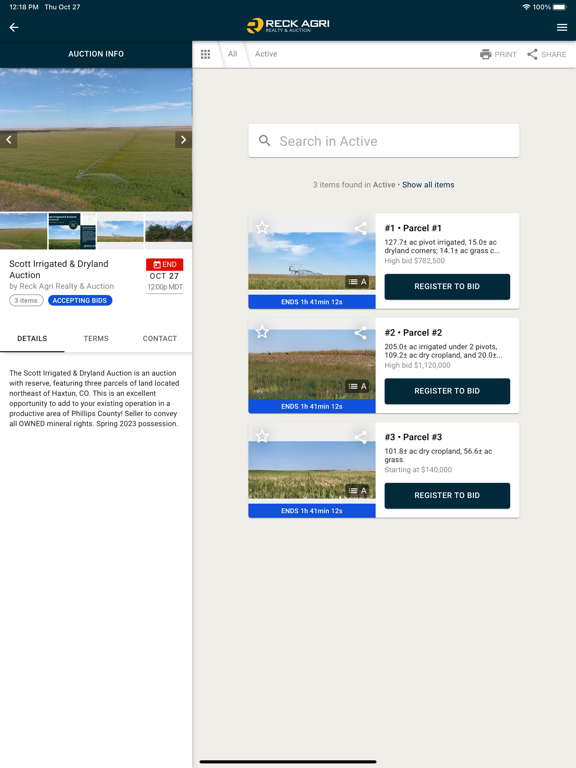Viewport: 576px width, 768px height.
Task: Select the third gallery thumbnail
Action: 120,231
